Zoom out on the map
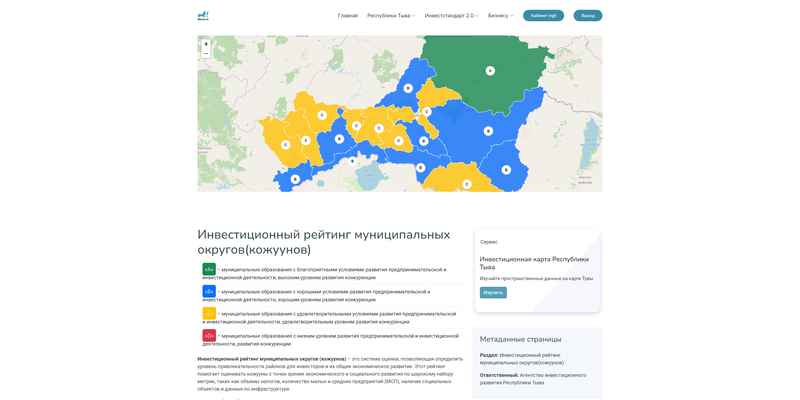This screenshot has width=800, height=400. (206, 54)
